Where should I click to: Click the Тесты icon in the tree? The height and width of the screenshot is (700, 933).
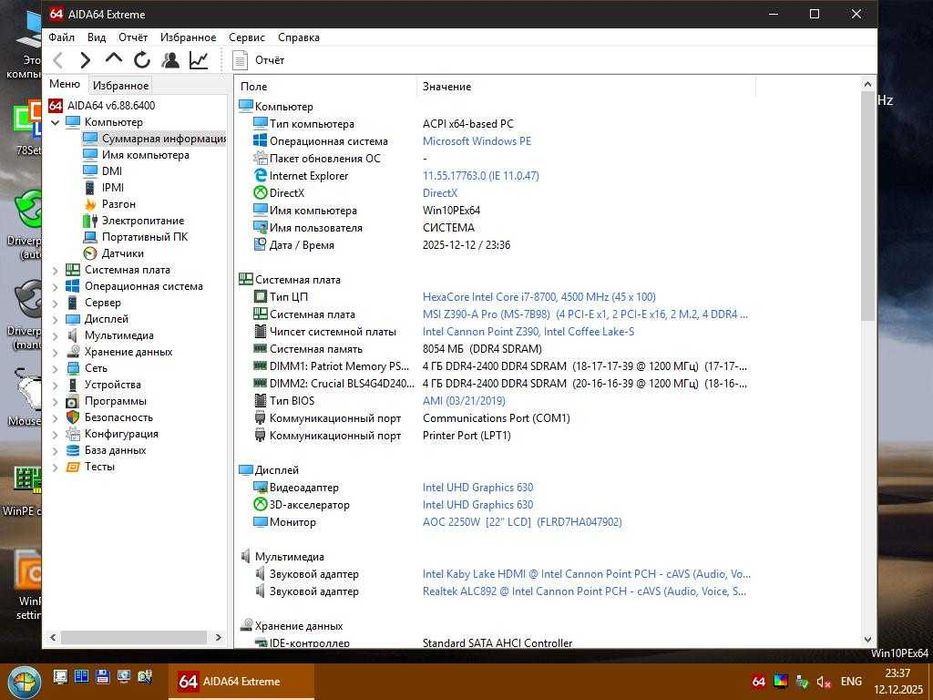click(x=73, y=467)
